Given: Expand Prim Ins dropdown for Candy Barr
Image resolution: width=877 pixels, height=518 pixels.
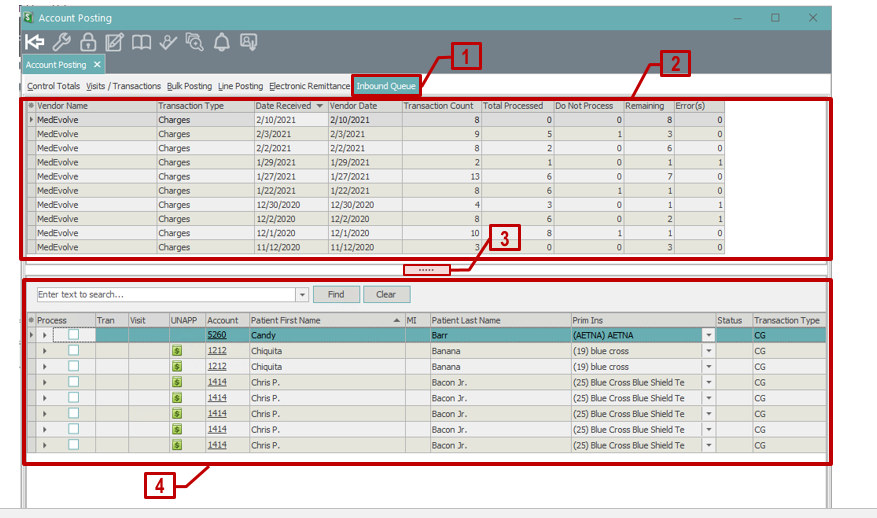Looking at the screenshot, I should pos(709,335).
